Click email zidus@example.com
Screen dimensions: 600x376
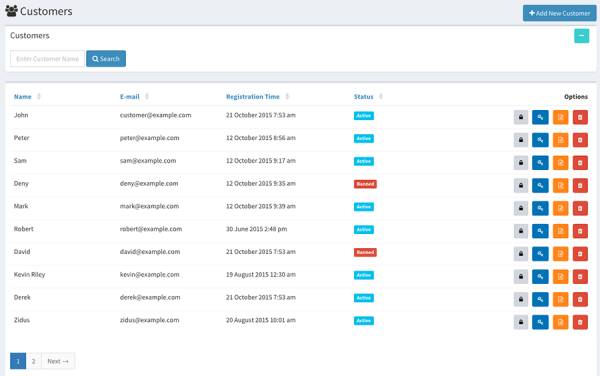pyautogui.click(x=149, y=320)
